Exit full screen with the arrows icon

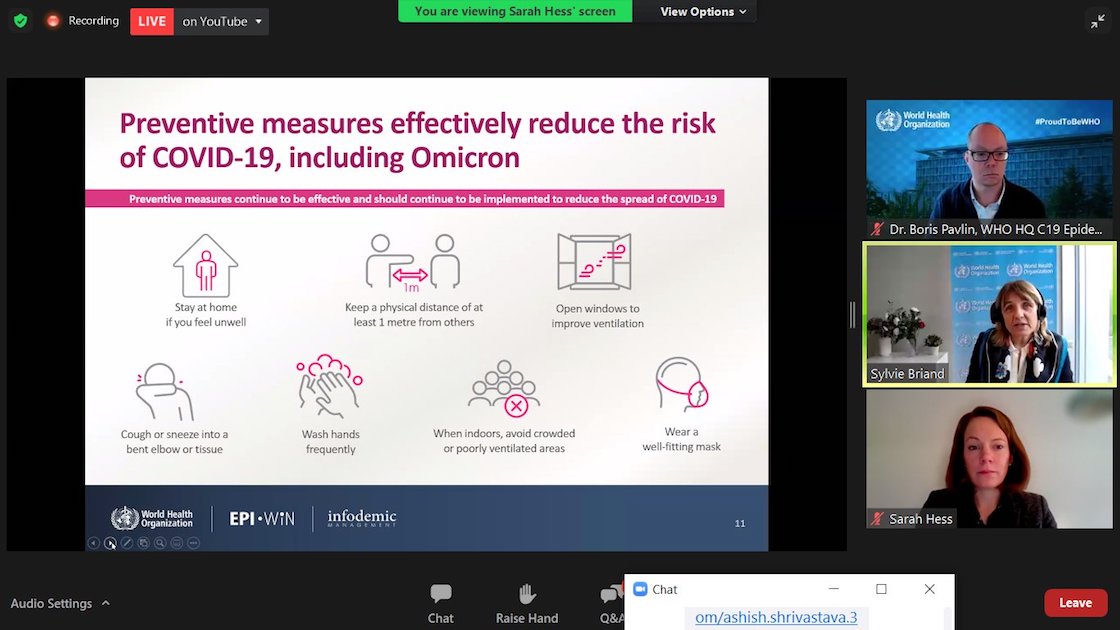tap(1098, 21)
